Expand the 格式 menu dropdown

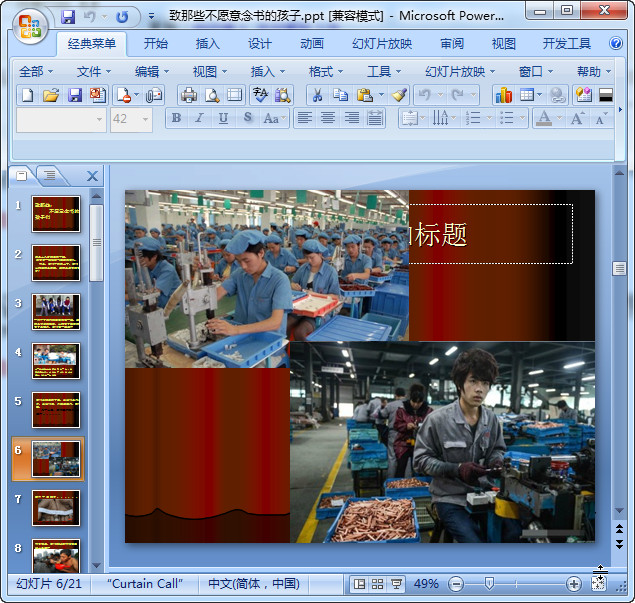coord(326,72)
